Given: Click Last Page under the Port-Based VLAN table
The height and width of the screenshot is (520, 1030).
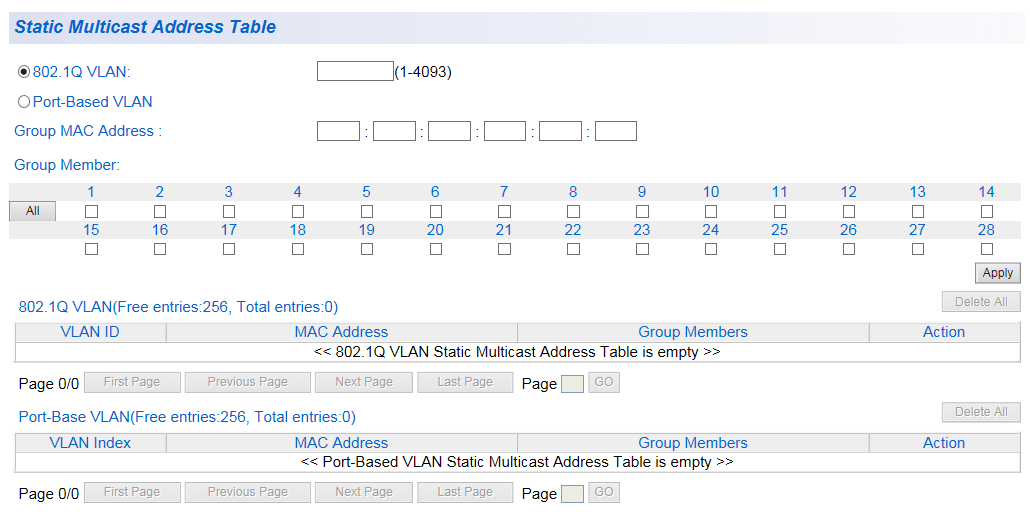Looking at the screenshot, I should pyautogui.click(x=465, y=492).
